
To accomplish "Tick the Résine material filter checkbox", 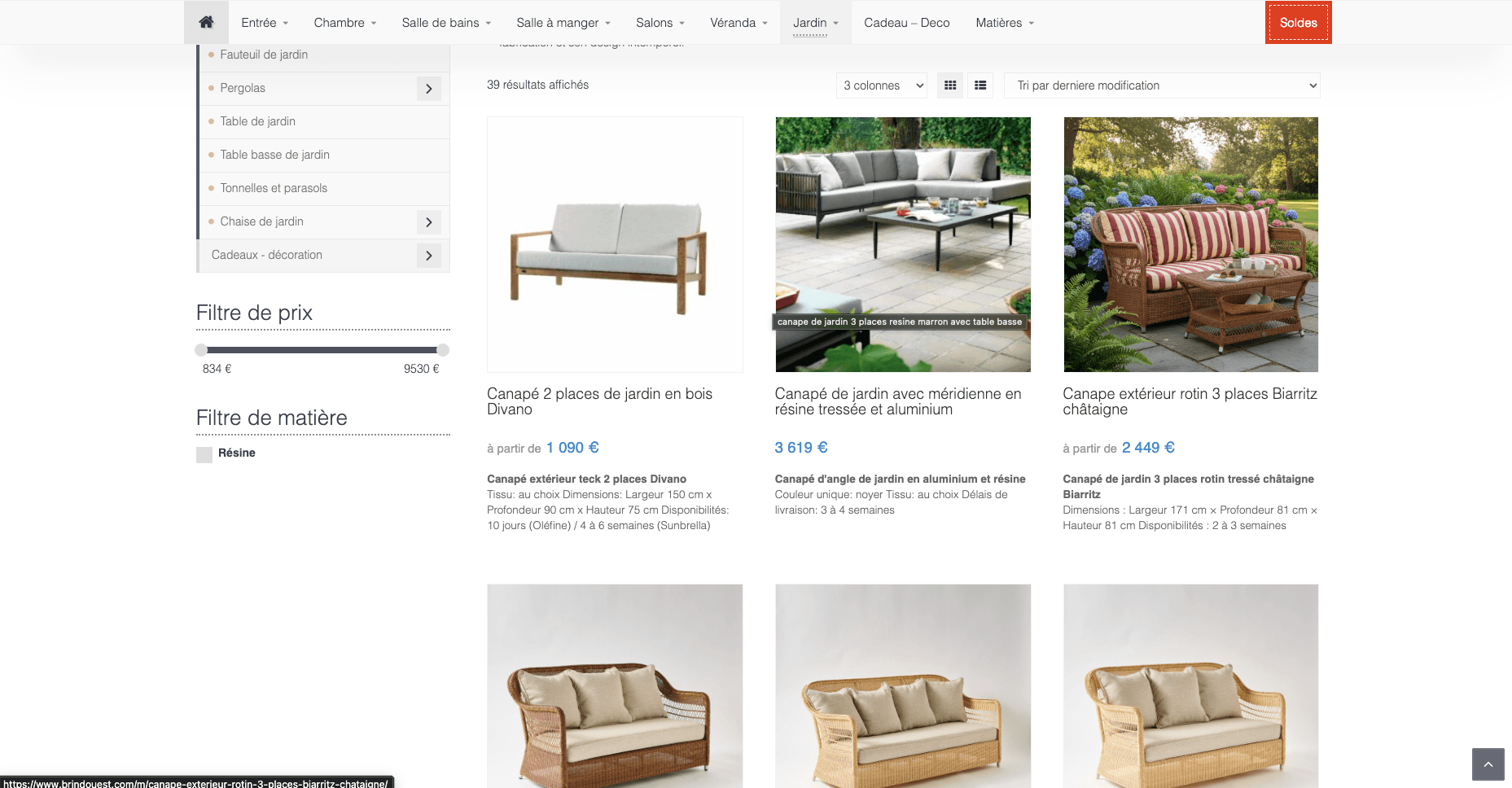I will click(x=204, y=454).
